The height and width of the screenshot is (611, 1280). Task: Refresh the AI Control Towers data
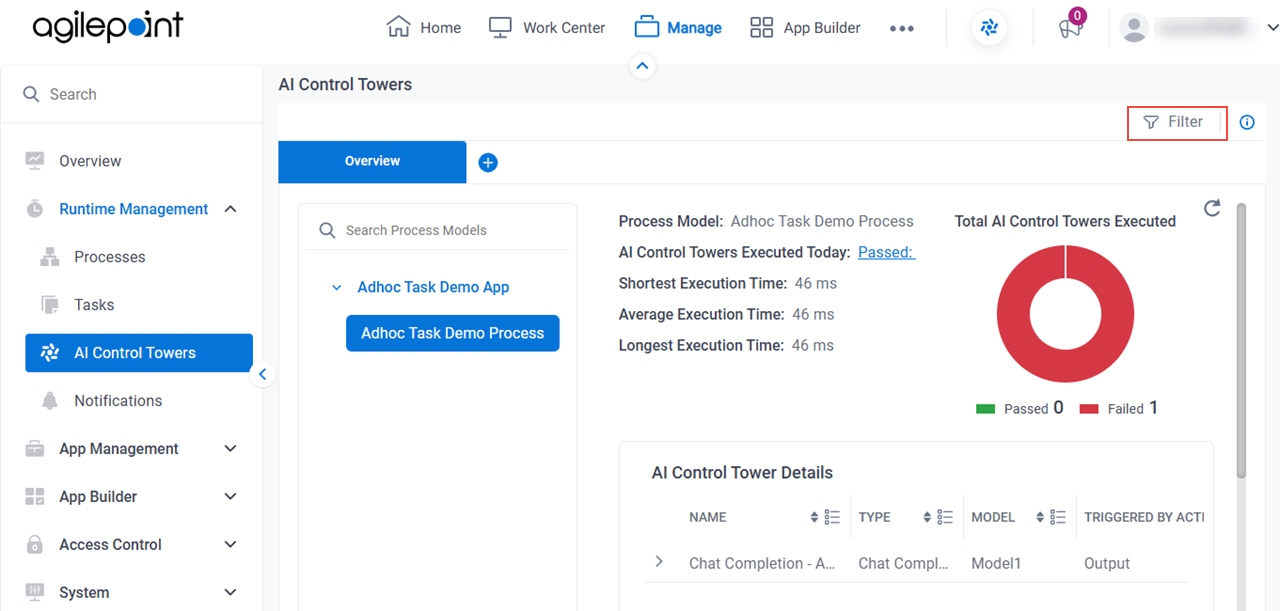1212,208
